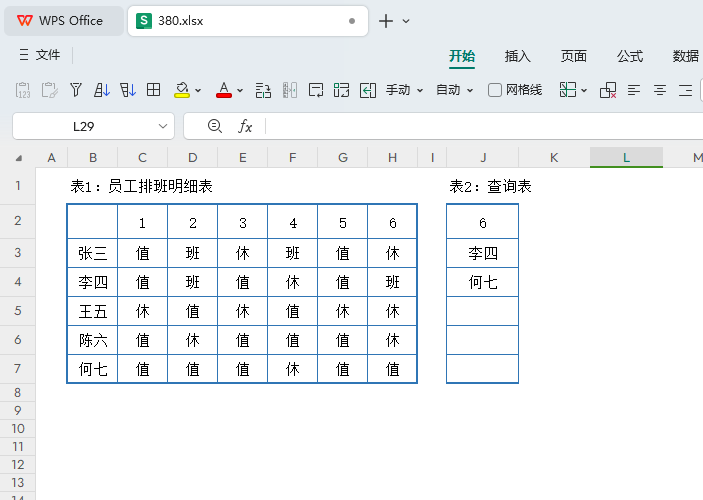The height and width of the screenshot is (500, 703).
Task: Click the wrap text rectangle icon
Action: click(x=316, y=90)
